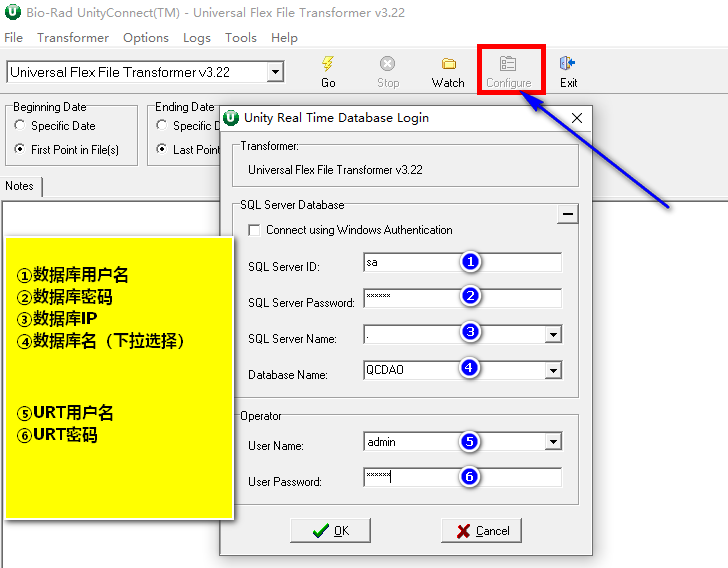Click the SQL Server ID field
This screenshot has height=568, width=728.
coord(462,262)
